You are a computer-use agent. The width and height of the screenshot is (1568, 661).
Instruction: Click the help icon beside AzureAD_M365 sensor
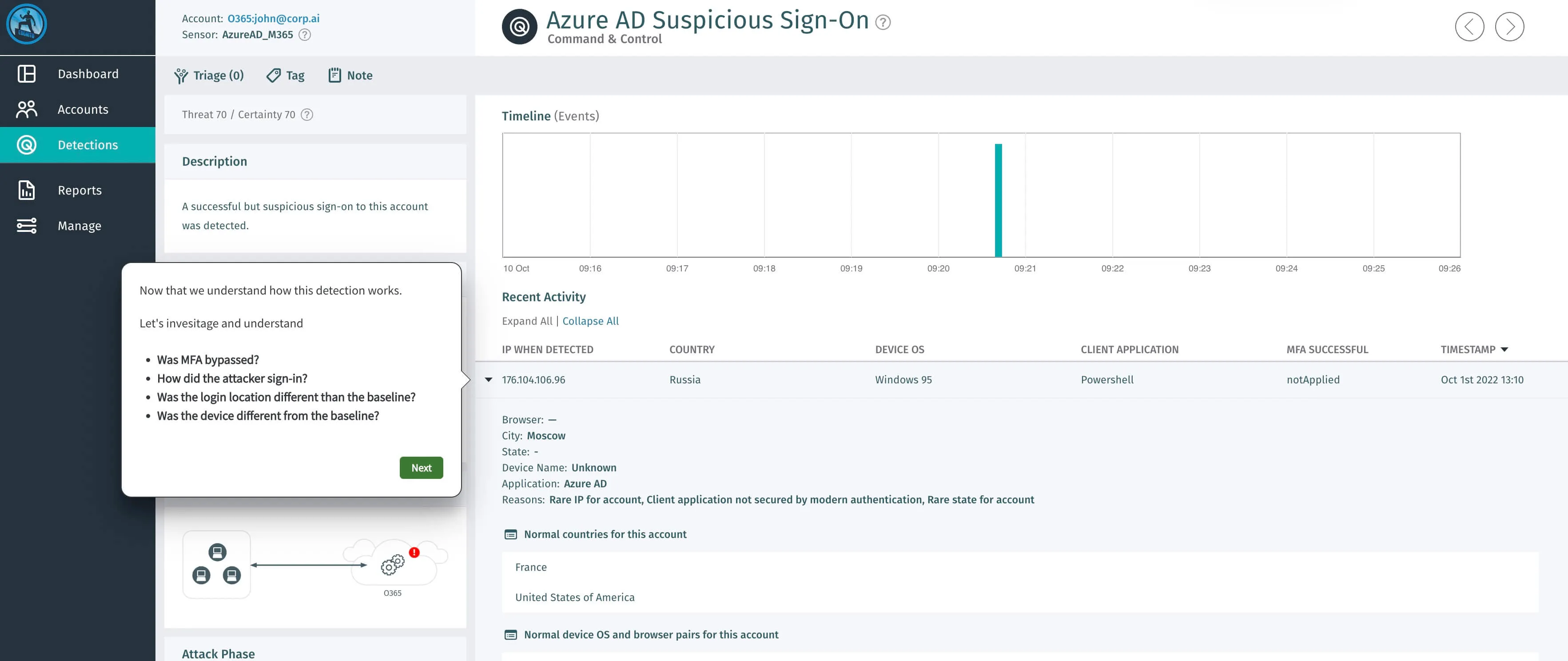click(x=305, y=35)
